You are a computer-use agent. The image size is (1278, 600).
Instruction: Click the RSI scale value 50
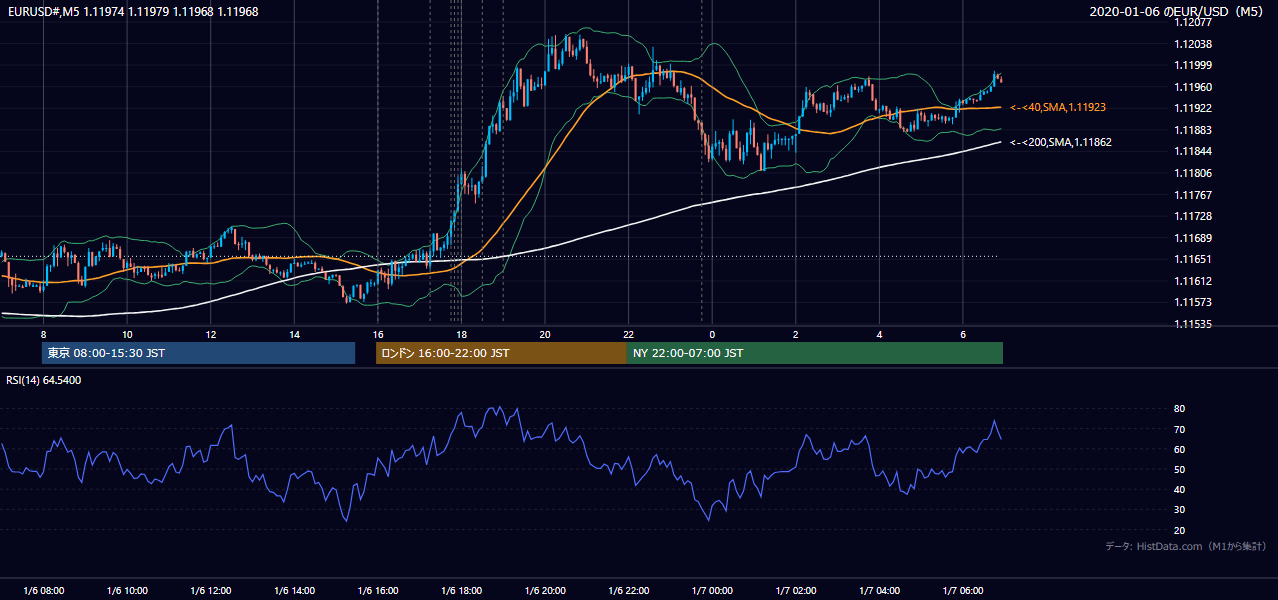pyautogui.click(x=1179, y=469)
